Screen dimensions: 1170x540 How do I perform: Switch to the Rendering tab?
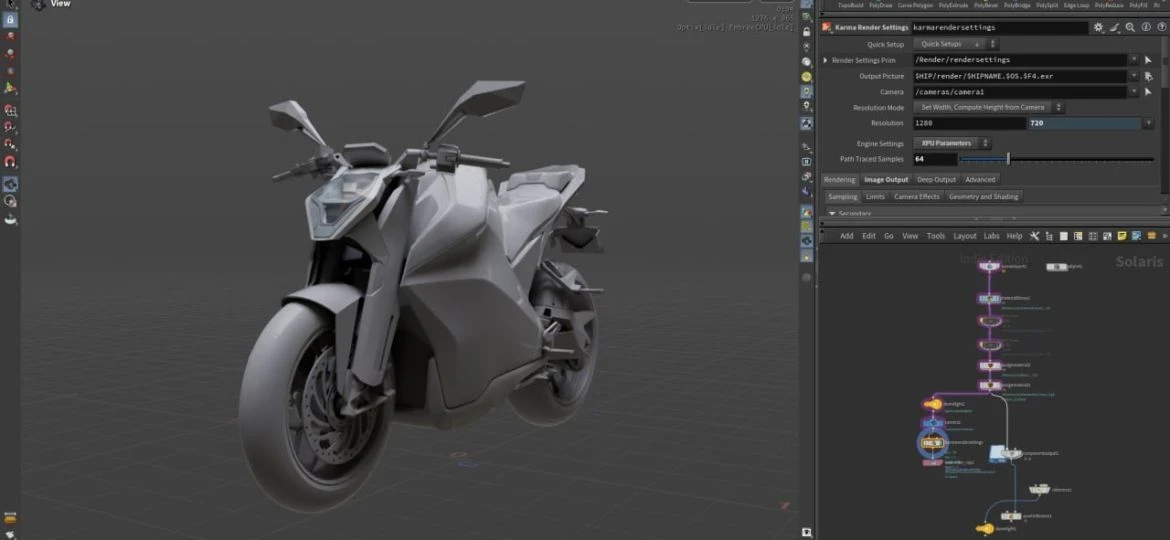[839, 180]
